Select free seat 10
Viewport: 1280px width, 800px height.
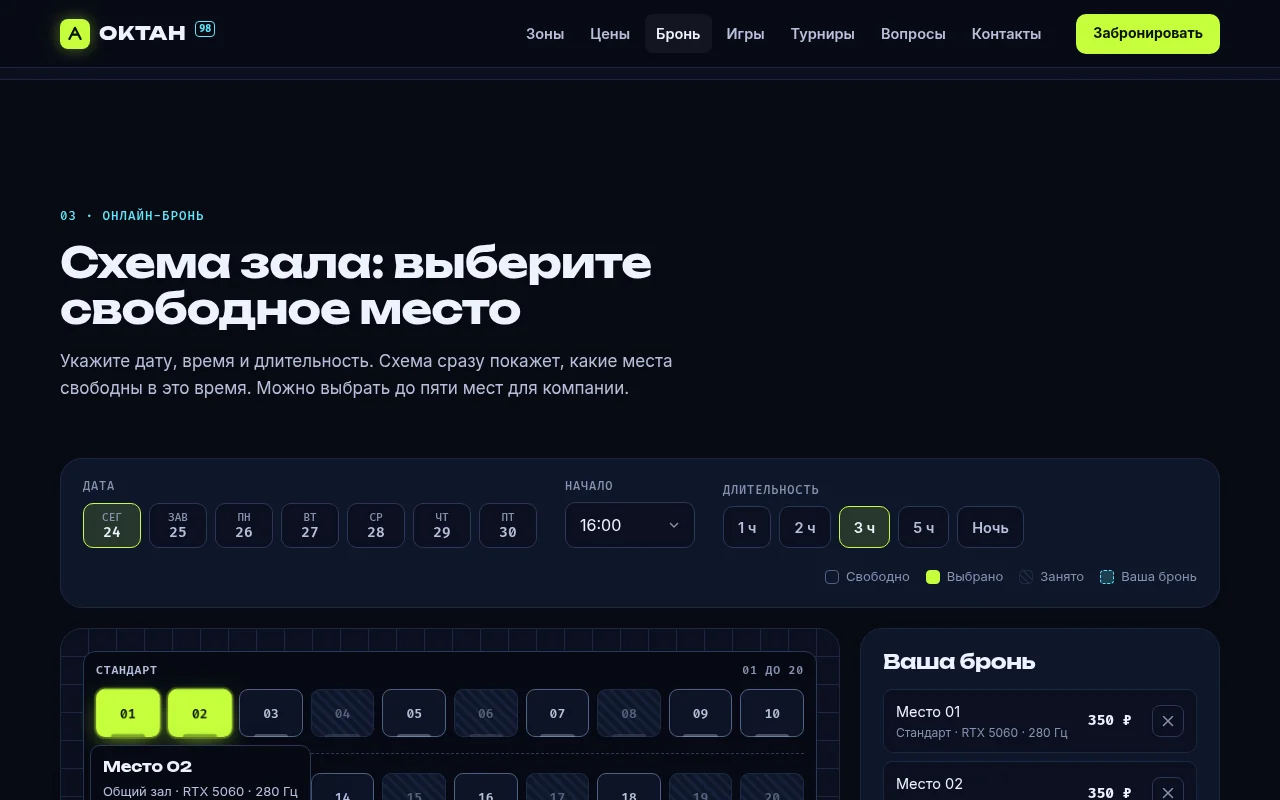pos(772,713)
